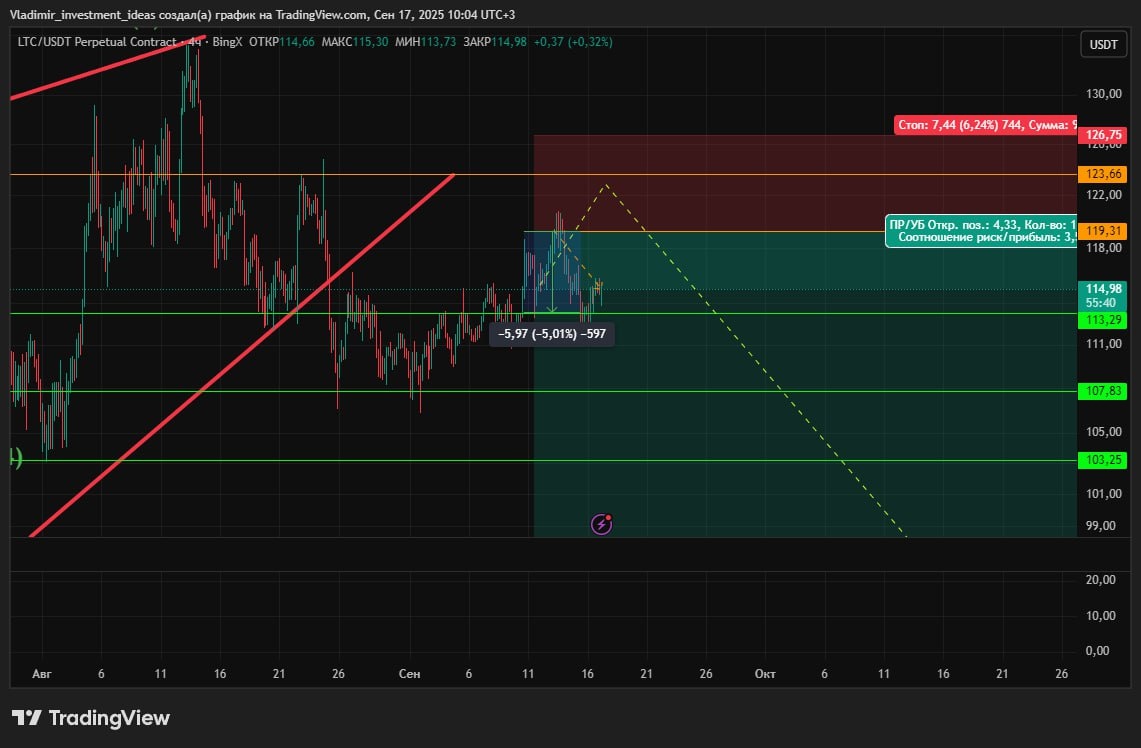Viewport: 1141px width, 748px height.
Task: Click the USDT currency button
Action: pyautogui.click(x=1103, y=44)
